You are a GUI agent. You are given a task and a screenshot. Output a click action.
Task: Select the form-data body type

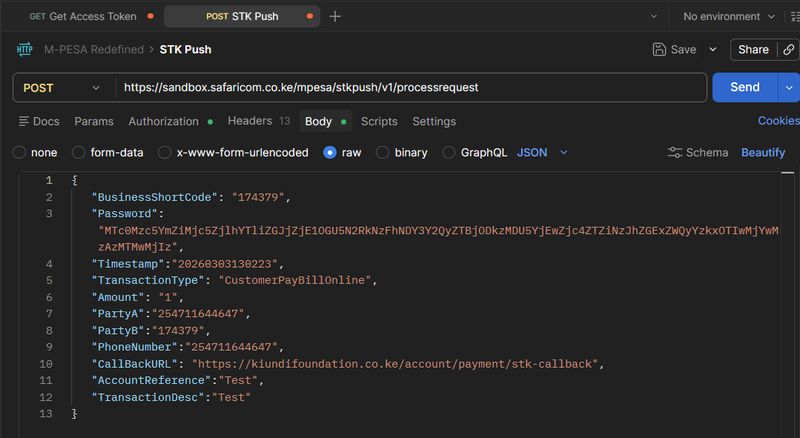pyautogui.click(x=79, y=153)
